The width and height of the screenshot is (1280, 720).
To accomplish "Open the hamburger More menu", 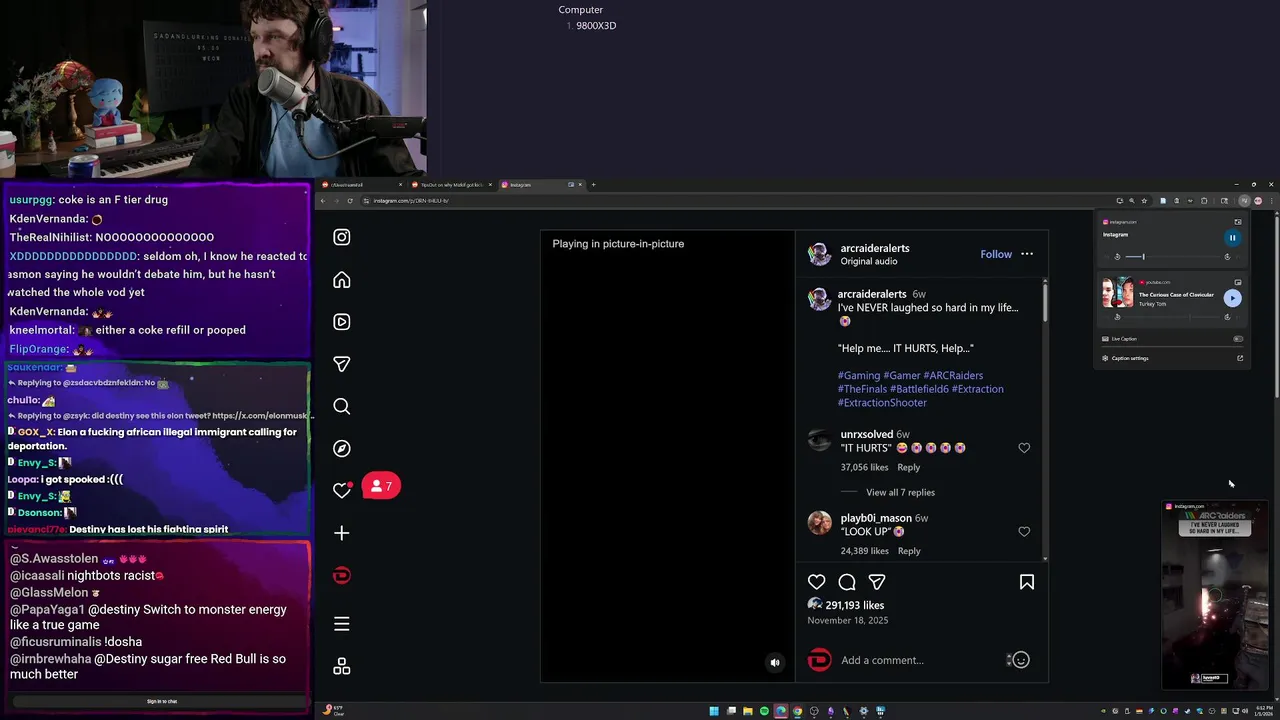I will tap(342, 624).
